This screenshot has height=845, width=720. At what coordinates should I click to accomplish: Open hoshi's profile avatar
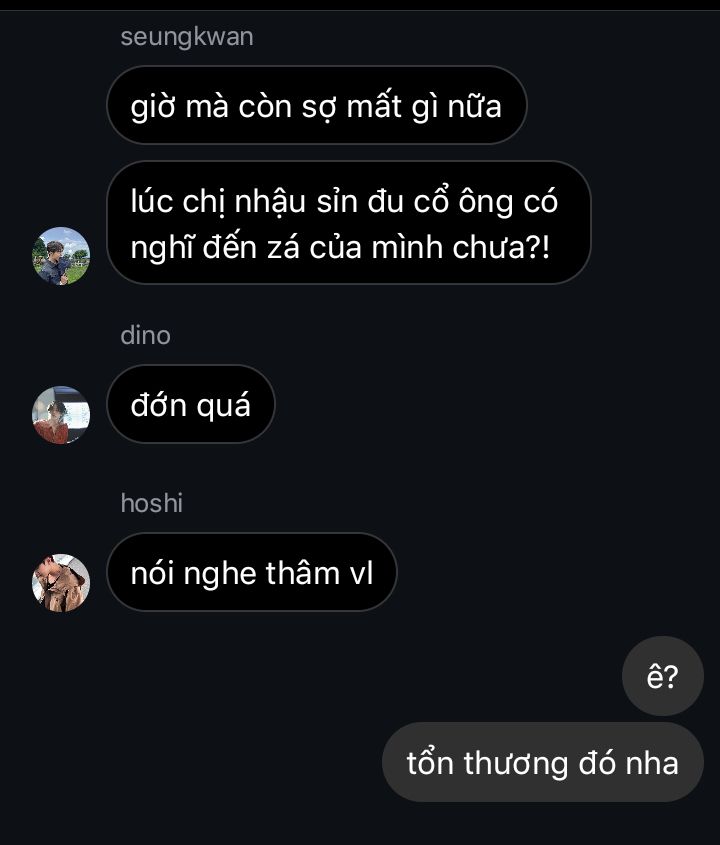[61, 583]
